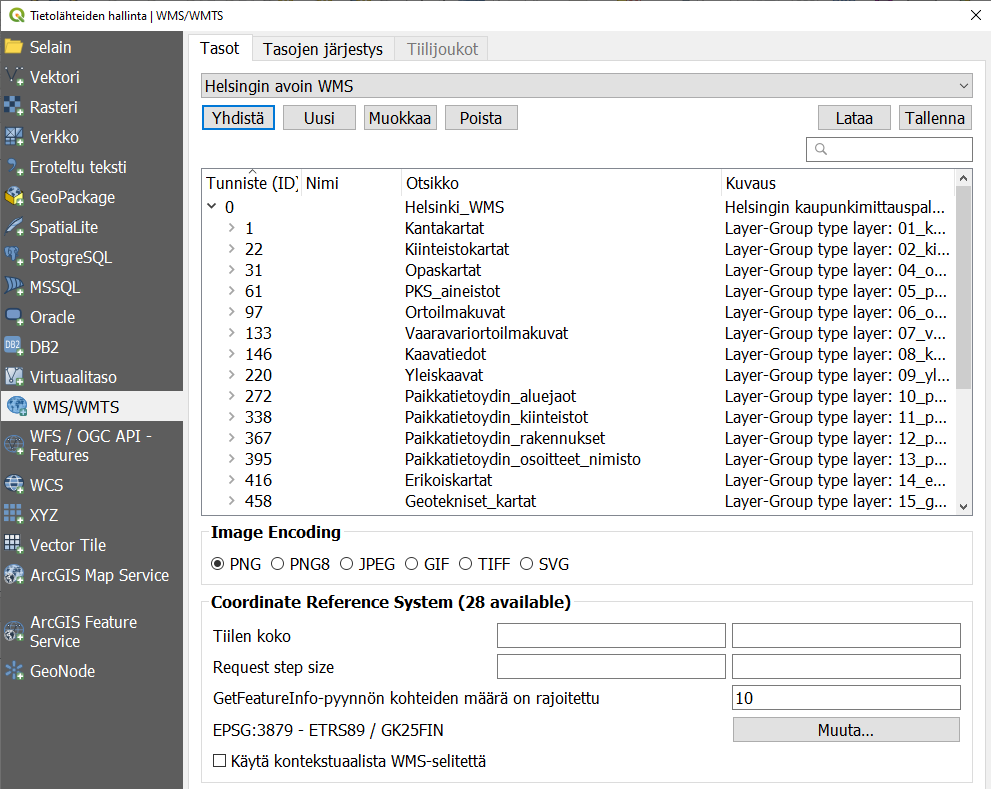Click the SpatiaLite feather icon
The image size is (991, 789).
[14, 227]
